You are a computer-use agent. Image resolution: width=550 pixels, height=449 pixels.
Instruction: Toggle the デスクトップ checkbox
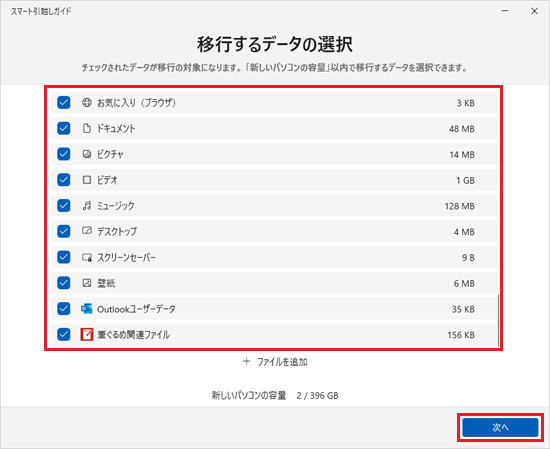click(63, 232)
